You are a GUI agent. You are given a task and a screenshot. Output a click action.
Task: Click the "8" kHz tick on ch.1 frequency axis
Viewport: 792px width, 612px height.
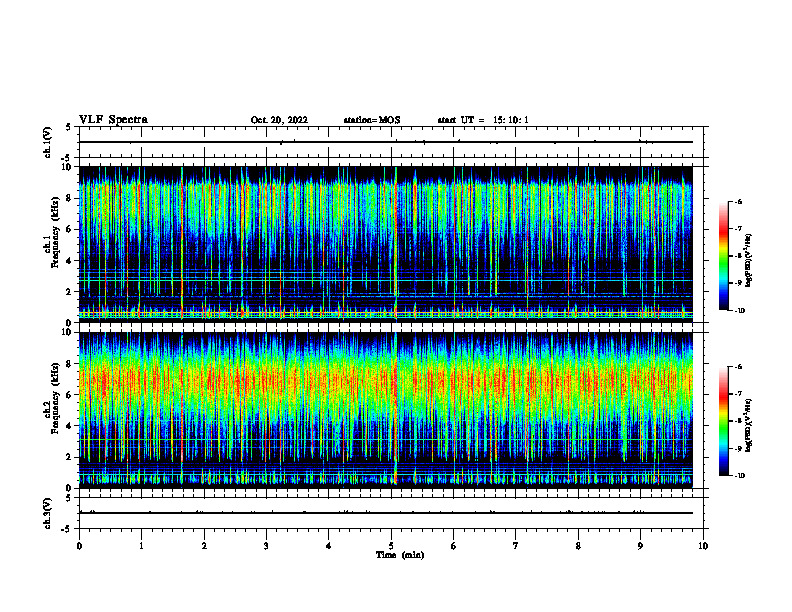click(x=70, y=198)
